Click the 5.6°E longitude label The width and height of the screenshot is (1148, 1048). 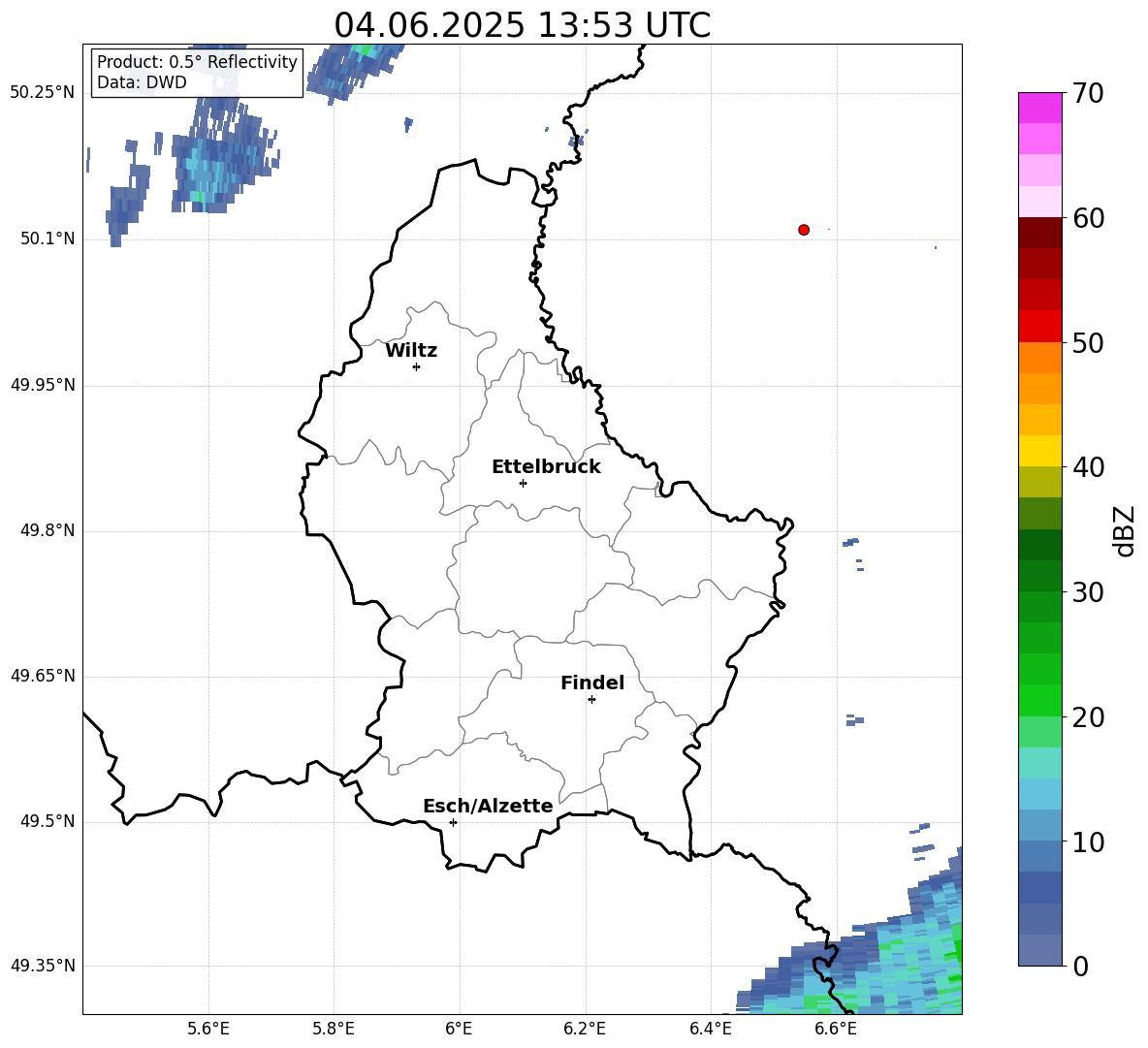(x=208, y=1029)
